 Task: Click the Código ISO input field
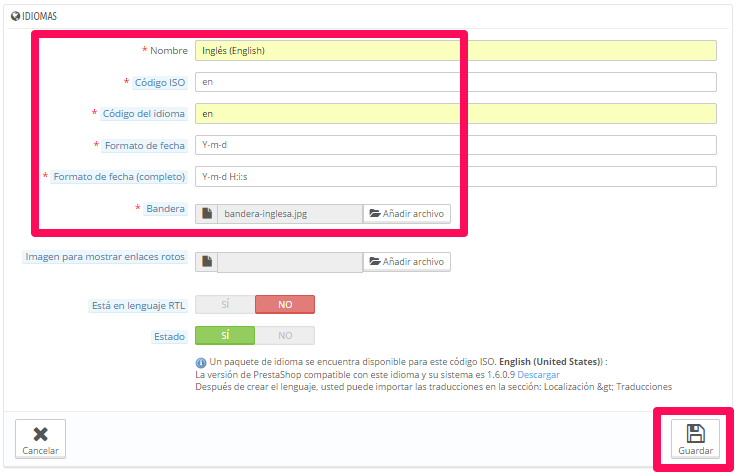click(x=456, y=82)
